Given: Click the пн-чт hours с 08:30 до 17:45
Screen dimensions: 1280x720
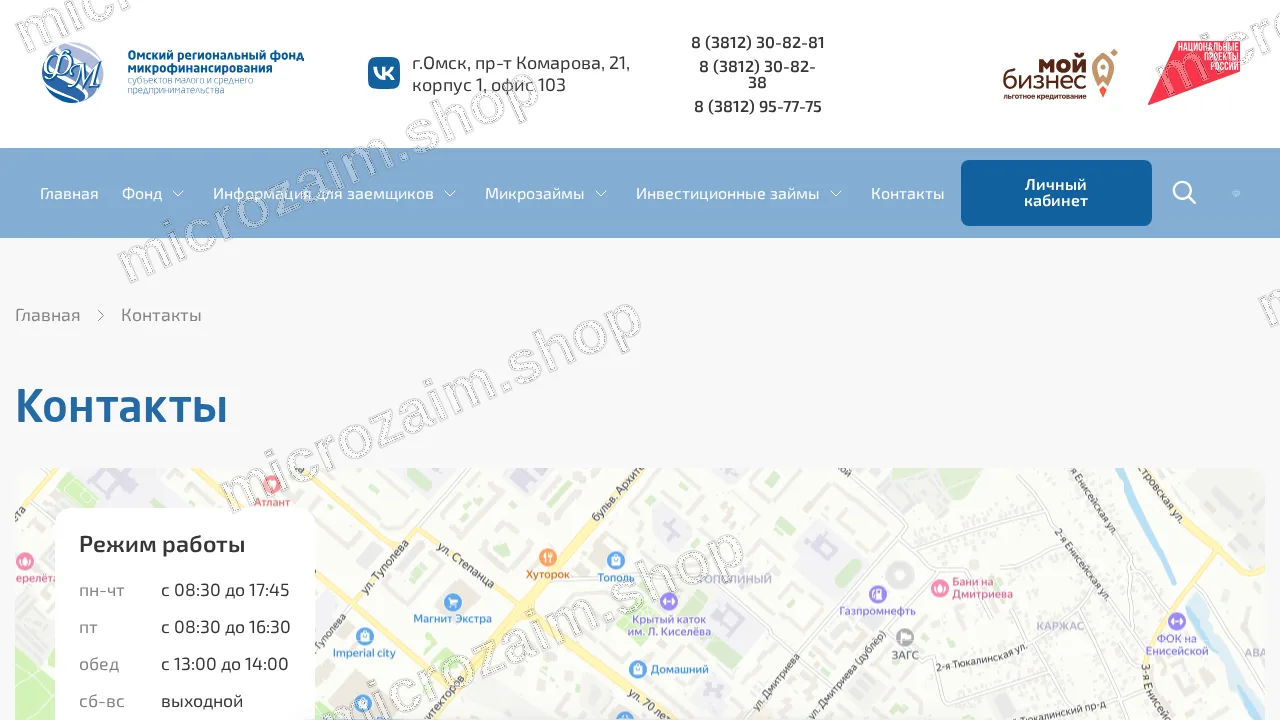Looking at the screenshot, I should coord(225,590).
